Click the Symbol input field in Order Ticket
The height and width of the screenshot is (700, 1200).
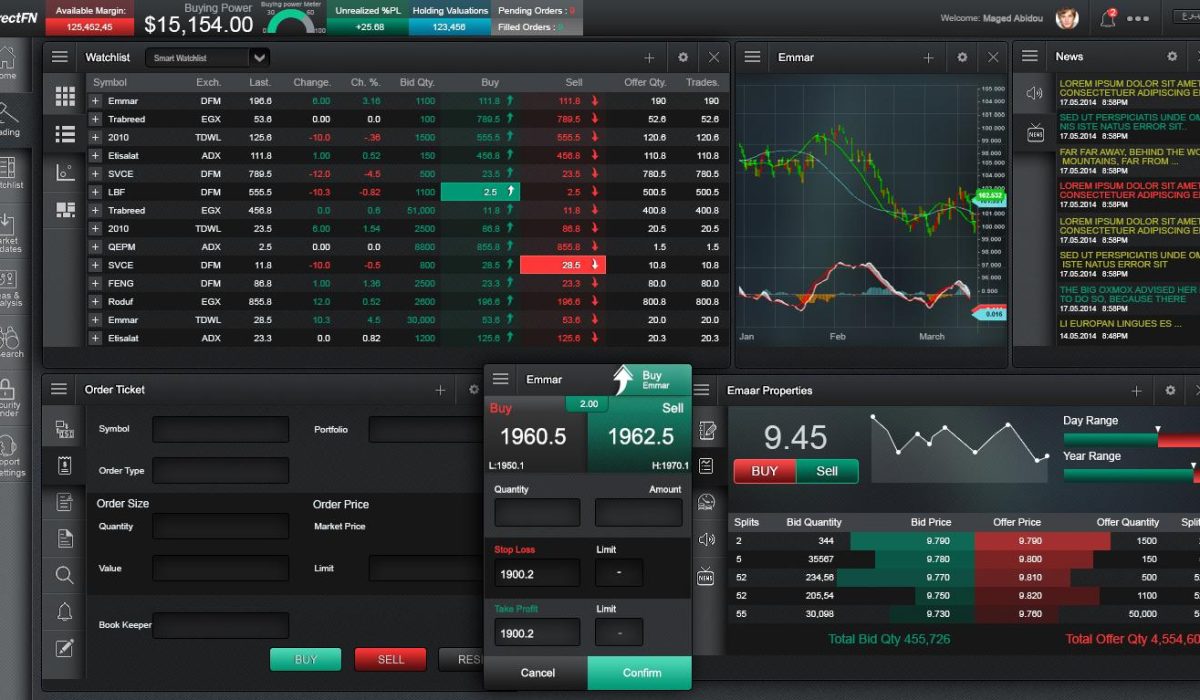coord(220,430)
